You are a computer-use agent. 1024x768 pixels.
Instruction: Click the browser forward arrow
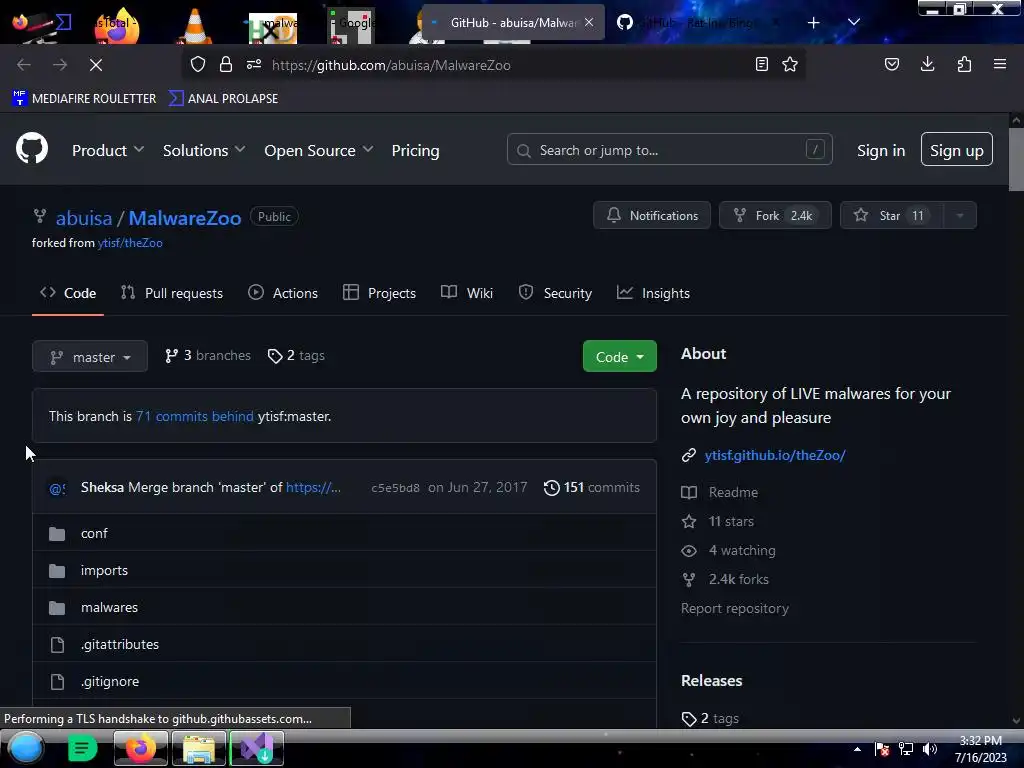point(60,65)
